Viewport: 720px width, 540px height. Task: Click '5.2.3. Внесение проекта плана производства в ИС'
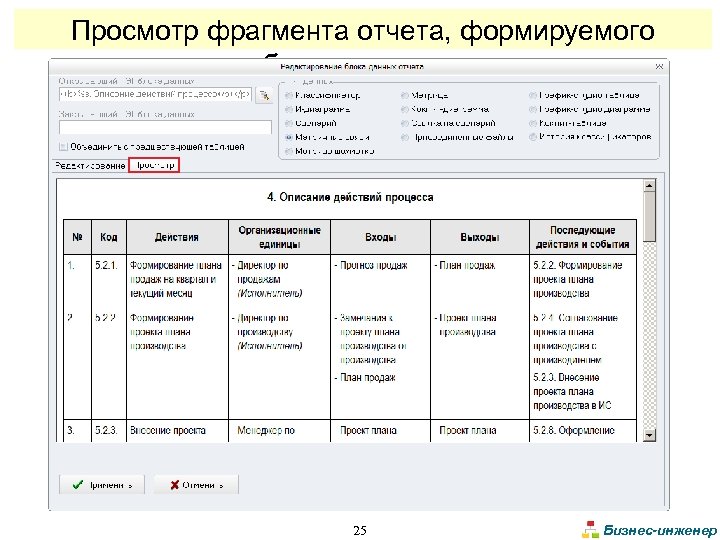point(572,392)
